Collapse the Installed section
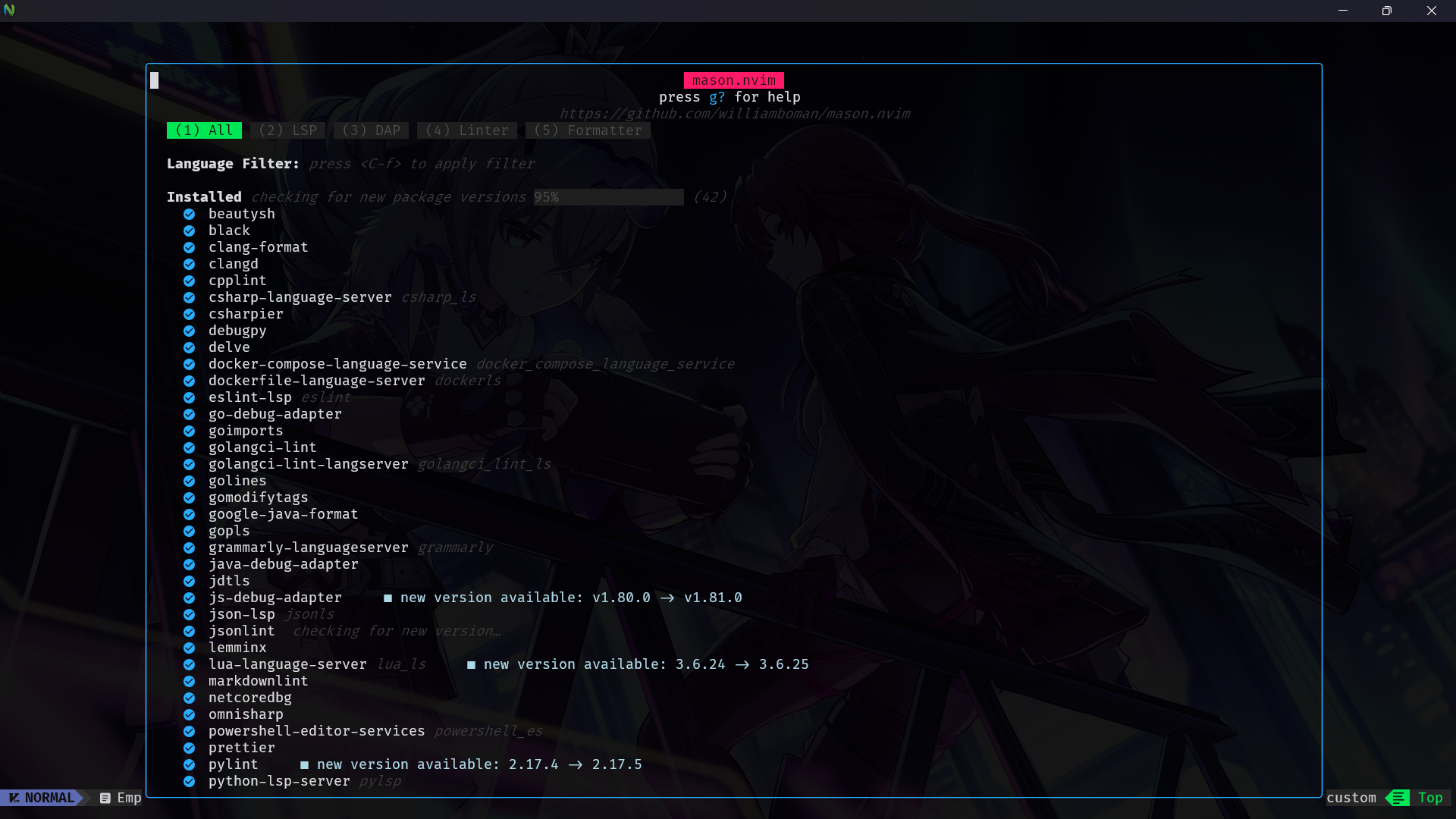This screenshot has width=1456, height=819. (x=203, y=196)
